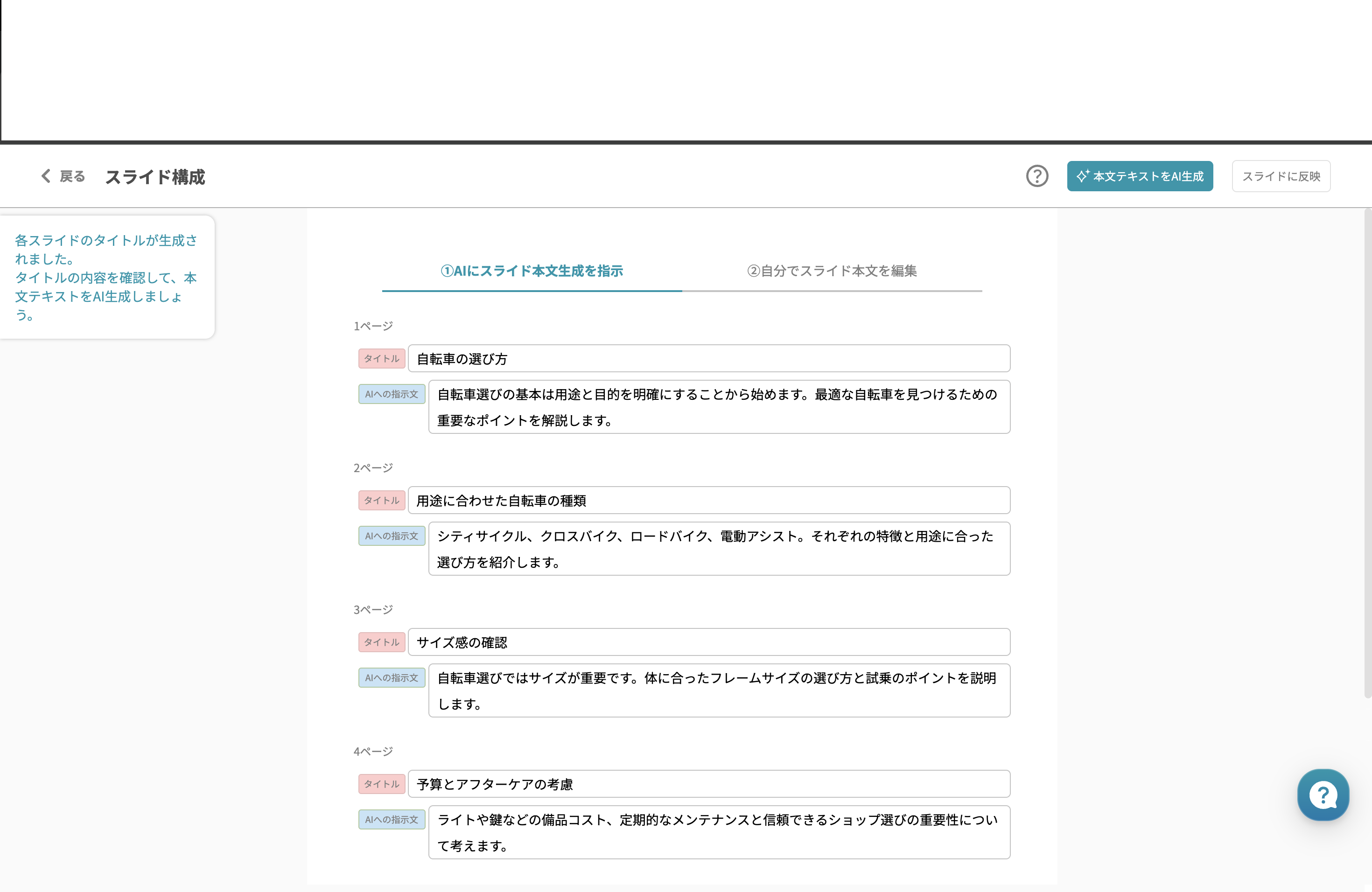Click the スライドに反映 button
The image size is (1372, 892).
click(x=1281, y=176)
